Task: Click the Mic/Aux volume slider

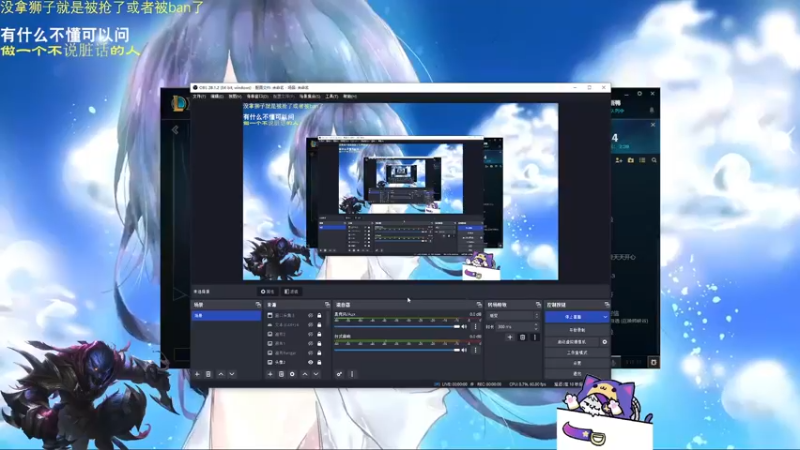Action: click(397, 327)
